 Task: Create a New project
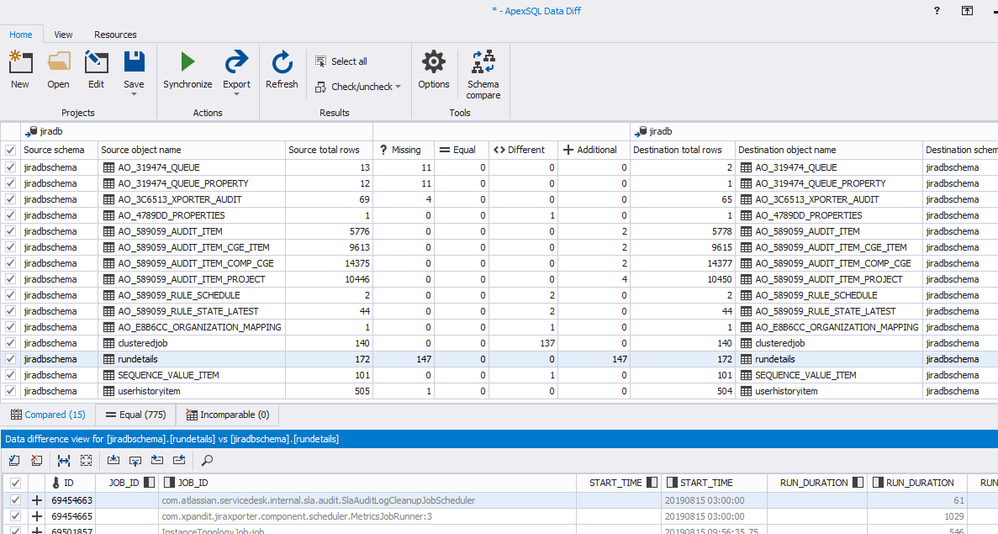click(x=20, y=70)
